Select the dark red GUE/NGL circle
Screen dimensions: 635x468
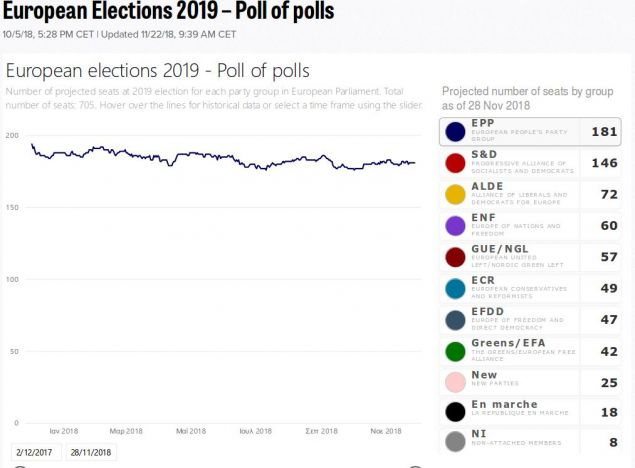(x=456, y=256)
